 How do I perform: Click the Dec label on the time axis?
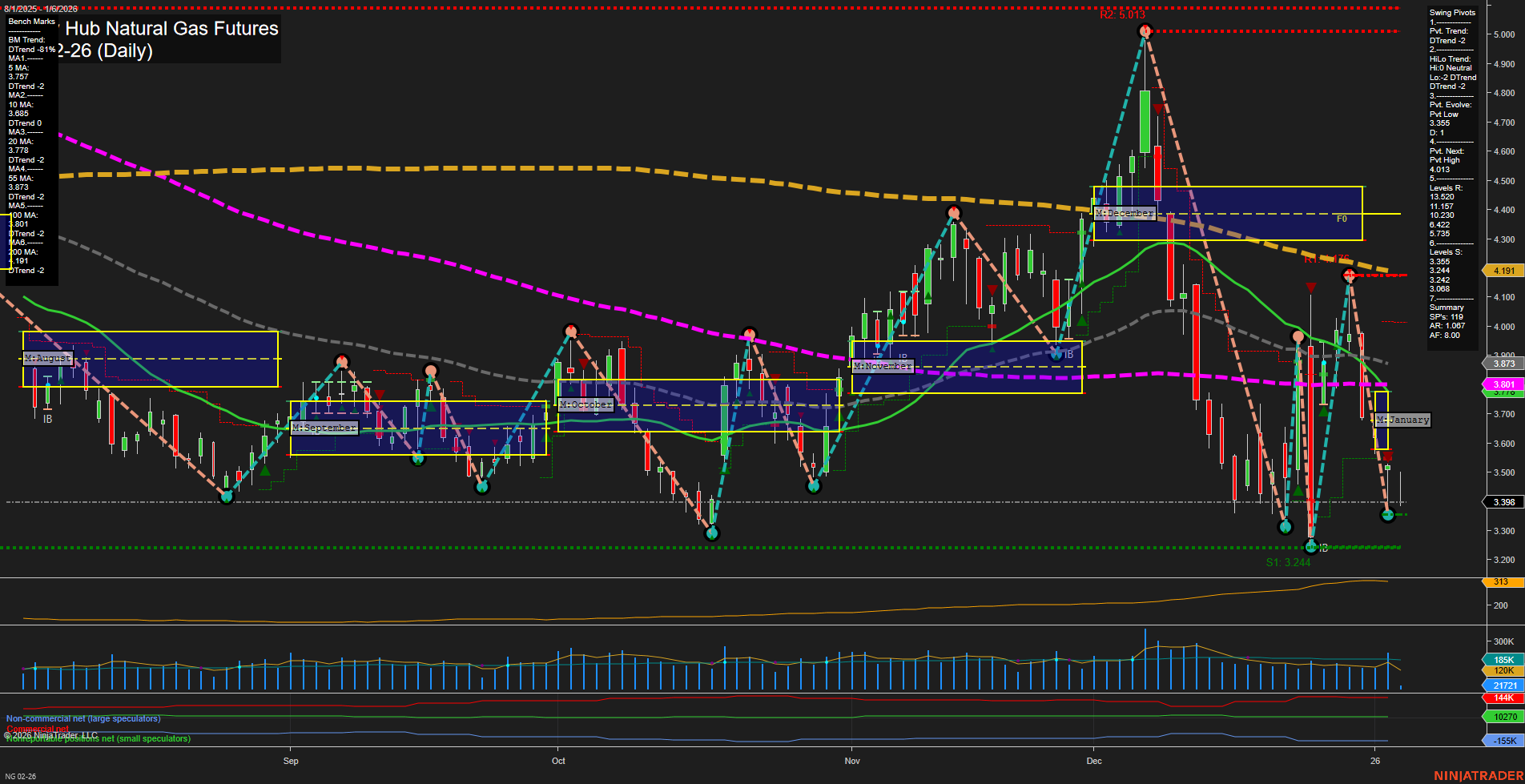[1094, 761]
